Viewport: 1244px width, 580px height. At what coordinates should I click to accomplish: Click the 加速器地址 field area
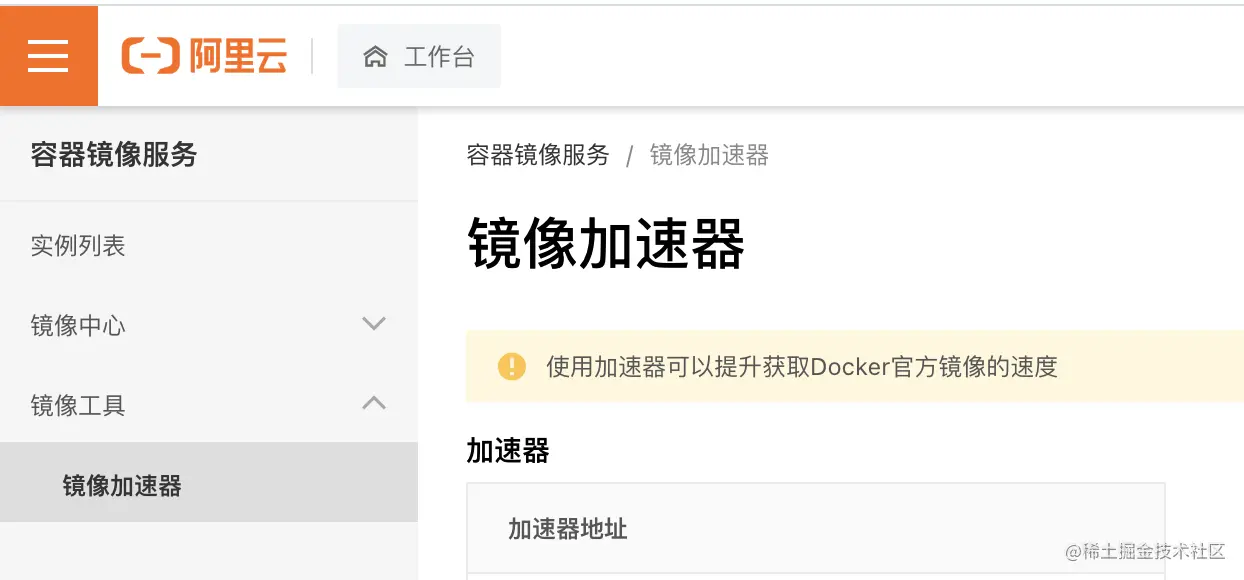pos(566,529)
